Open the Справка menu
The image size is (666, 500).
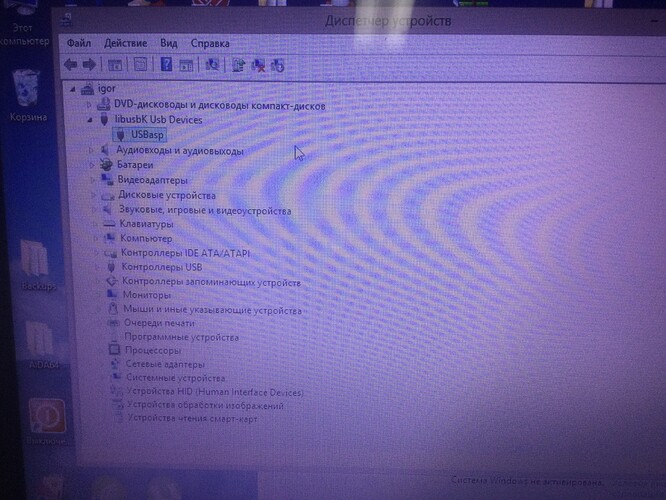[x=210, y=43]
